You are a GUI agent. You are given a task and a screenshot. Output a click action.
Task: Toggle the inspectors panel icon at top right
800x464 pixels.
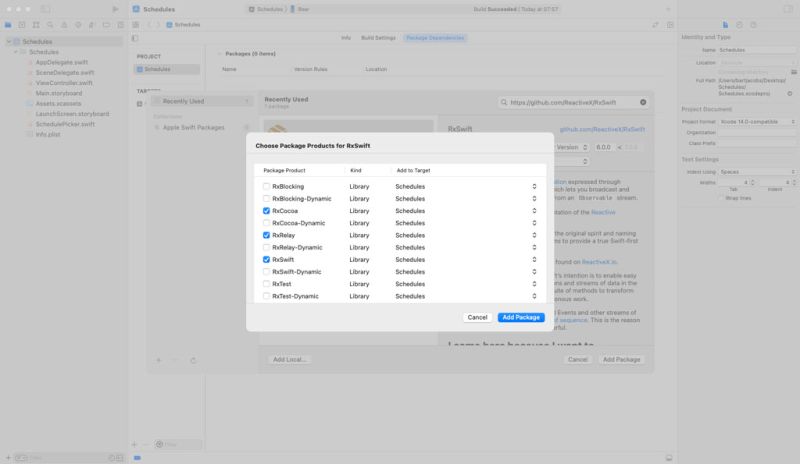pos(788,9)
